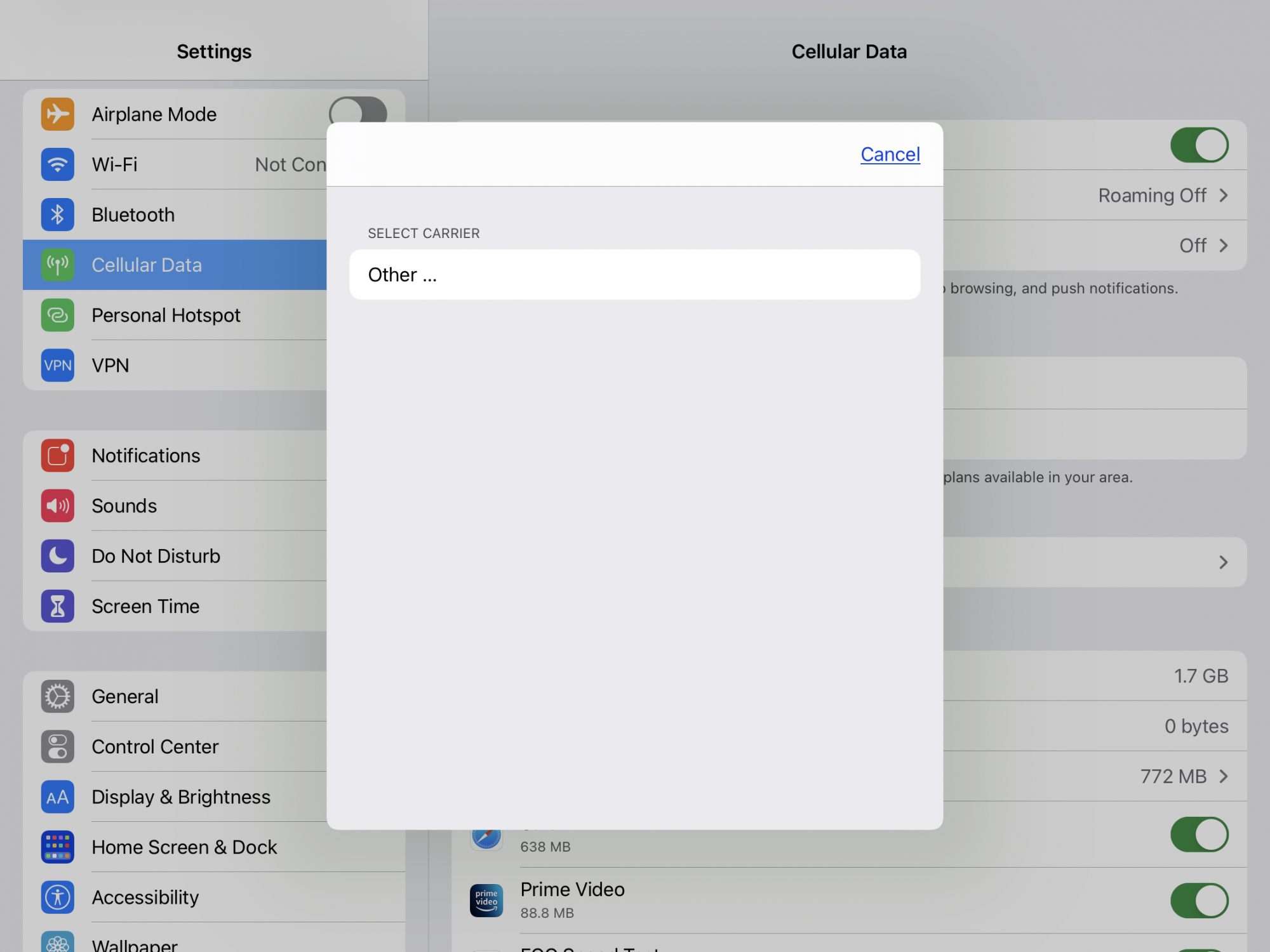This screenshot has height=952, width=1270.
Task: Tap the Airplane Mode icon
Action: coord(57,114)
